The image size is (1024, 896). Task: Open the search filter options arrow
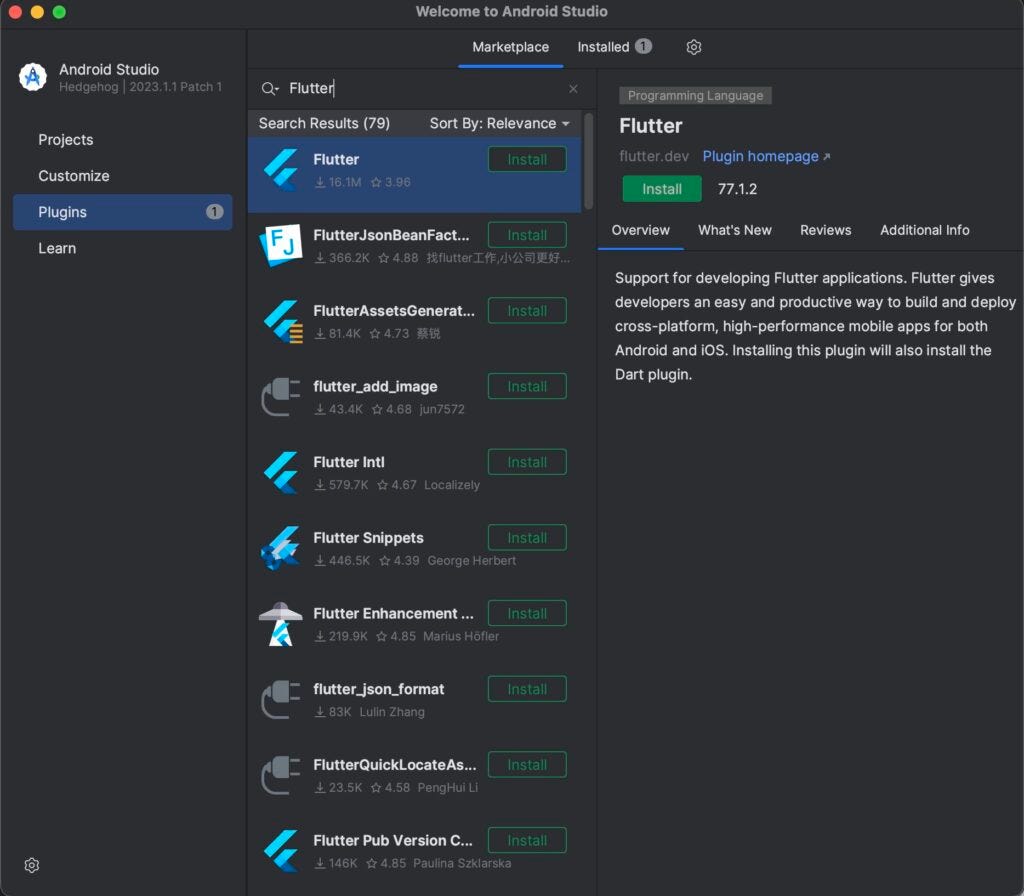(269, 89)
